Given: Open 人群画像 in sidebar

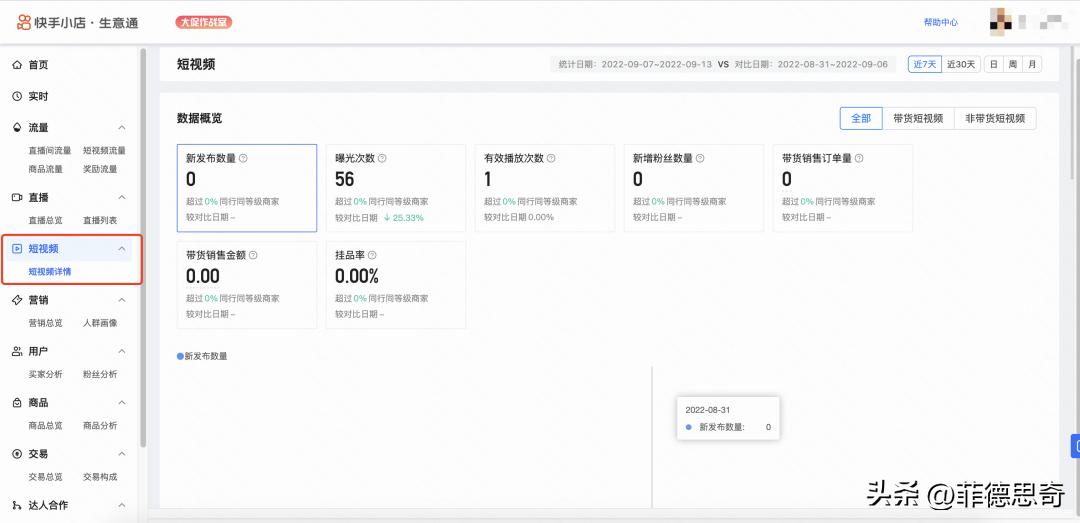Looking at the screenshot, I should [100, 323].
